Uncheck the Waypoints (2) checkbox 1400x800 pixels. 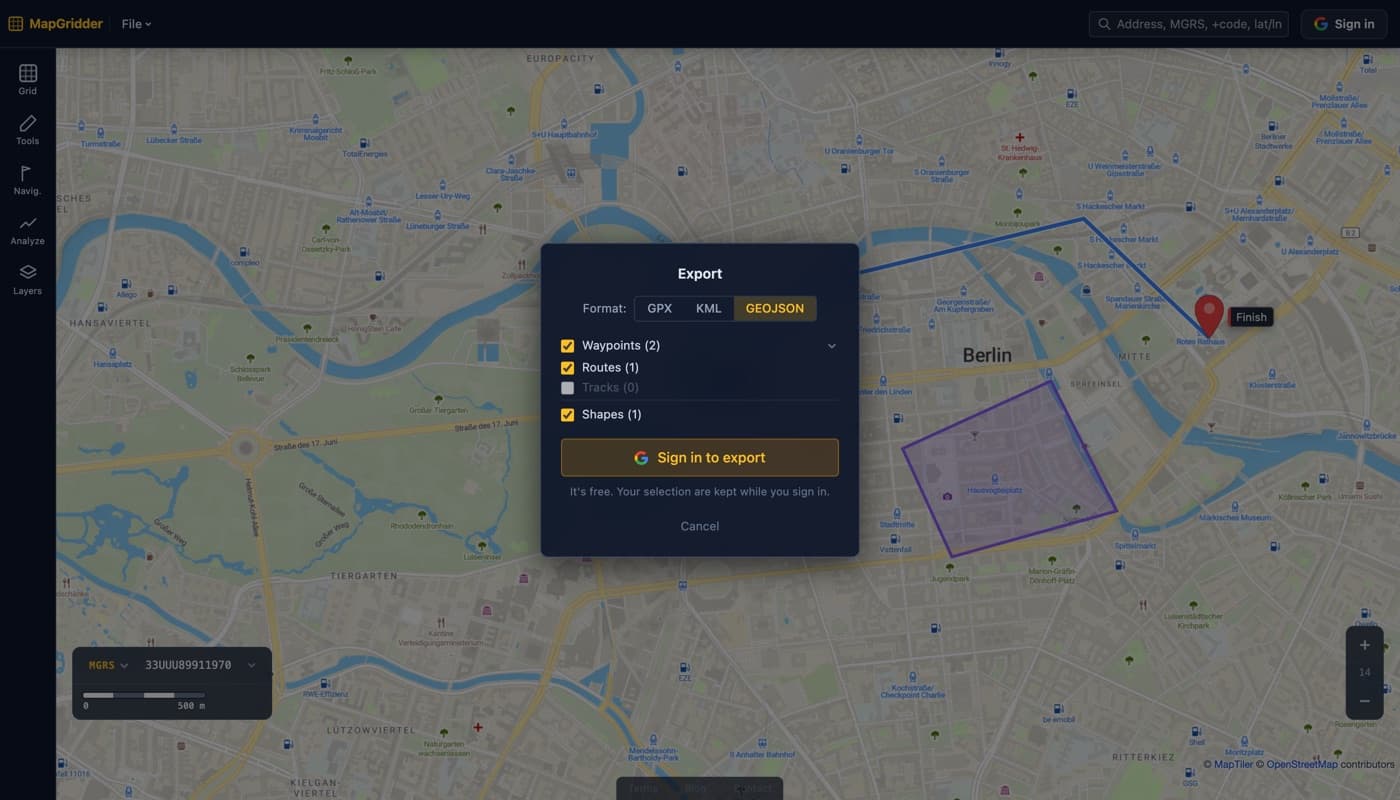pyautogui.click(x=568, y=346)
